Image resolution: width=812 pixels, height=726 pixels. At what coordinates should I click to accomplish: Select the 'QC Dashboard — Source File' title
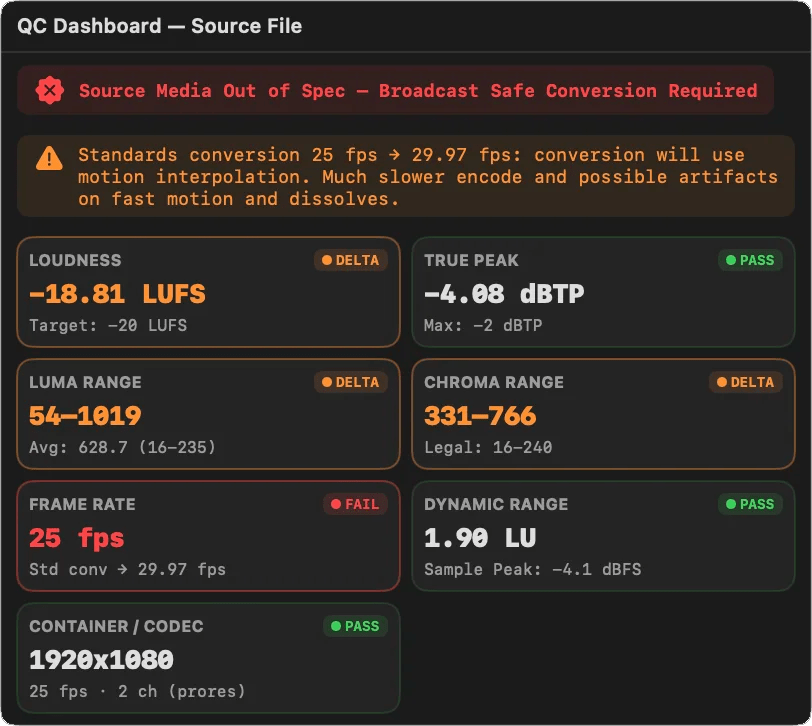tap(160, 26)
